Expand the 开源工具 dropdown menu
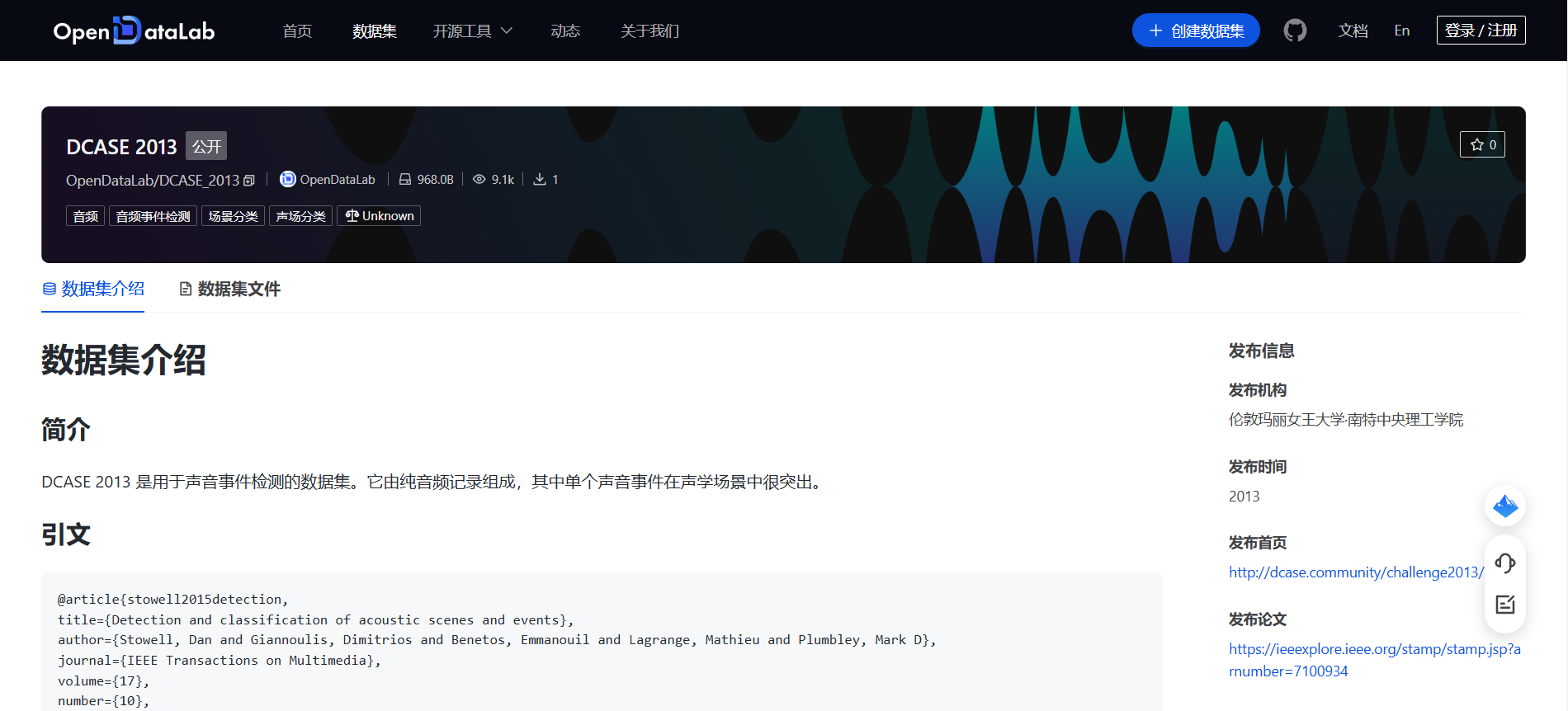Viewport: 1568px width, 711px height. click(x=473, y=31)
